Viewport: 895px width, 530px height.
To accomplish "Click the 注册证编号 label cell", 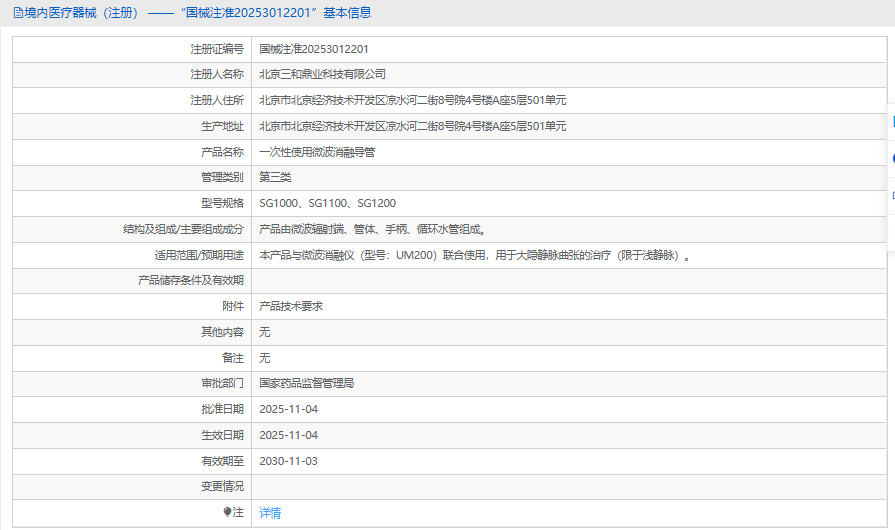I will tap(217, 49).
